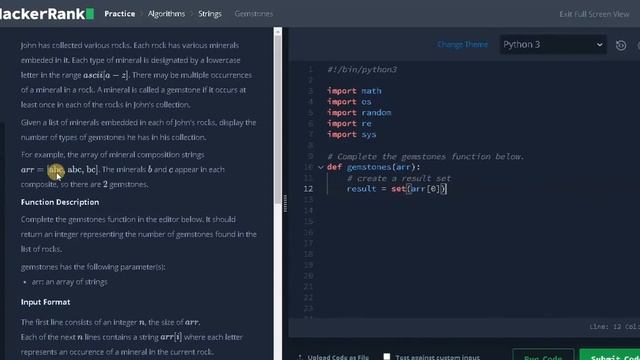Go to the Algorithms breadcrumb
The image size is (640, 360).
[166, 14]
